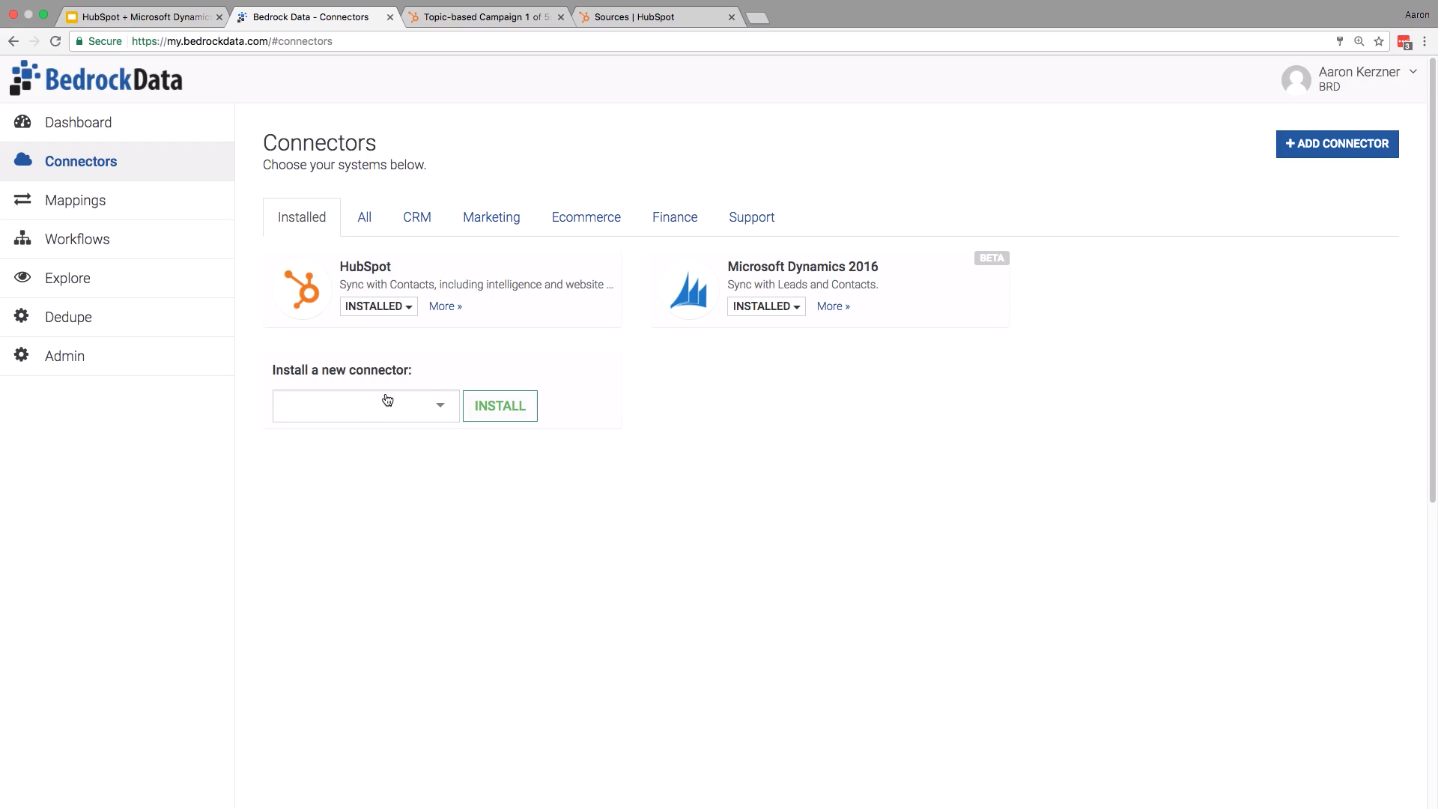Viewport: 1438px width, 809px height.
Task: Open HubSpot's More link
Action: pyautogui.click(x=446, y=306)
